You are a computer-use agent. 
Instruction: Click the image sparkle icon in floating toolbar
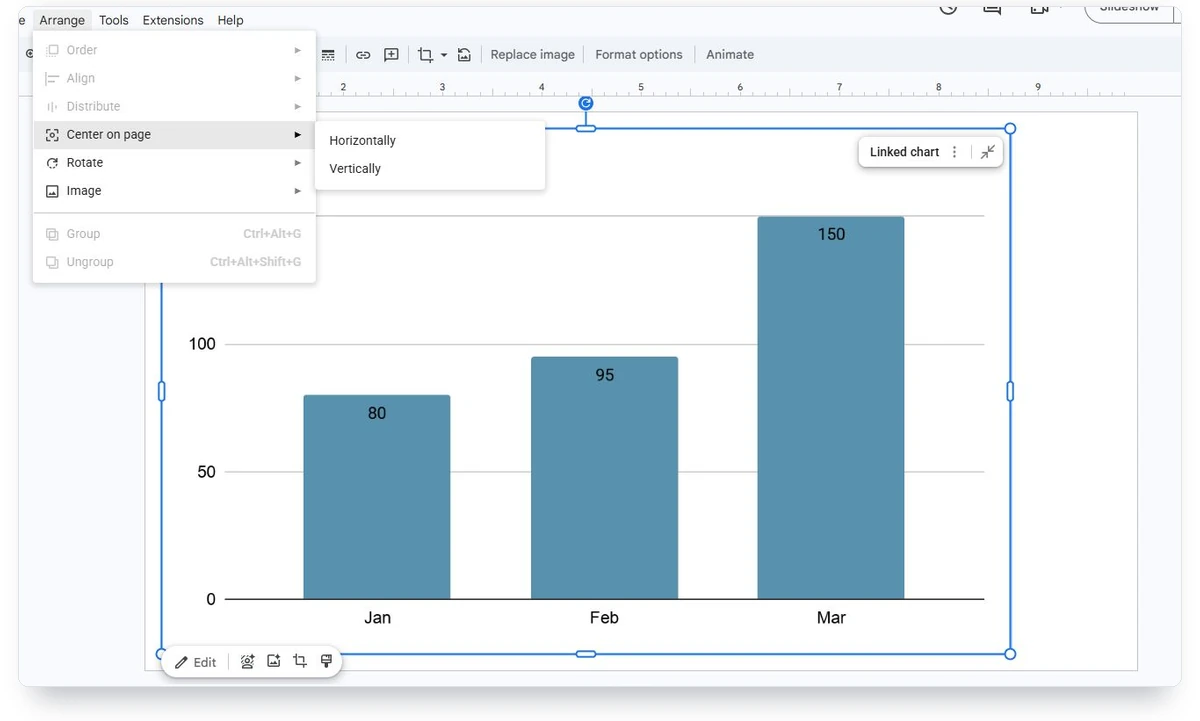[x=273, y=661]
